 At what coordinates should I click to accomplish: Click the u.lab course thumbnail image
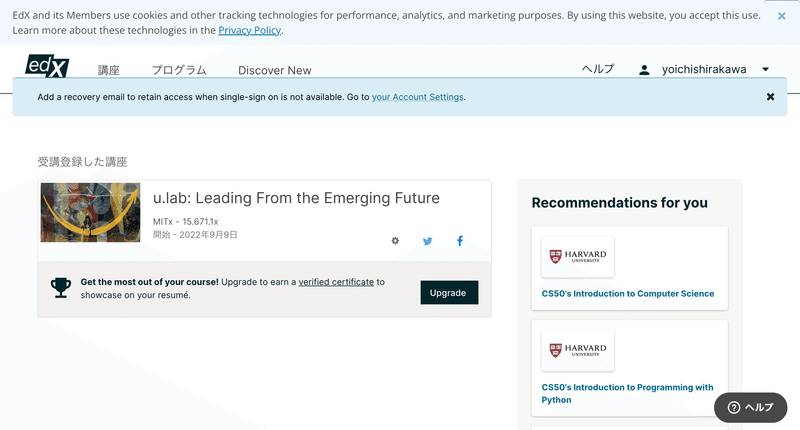click(x=90, y=212)
